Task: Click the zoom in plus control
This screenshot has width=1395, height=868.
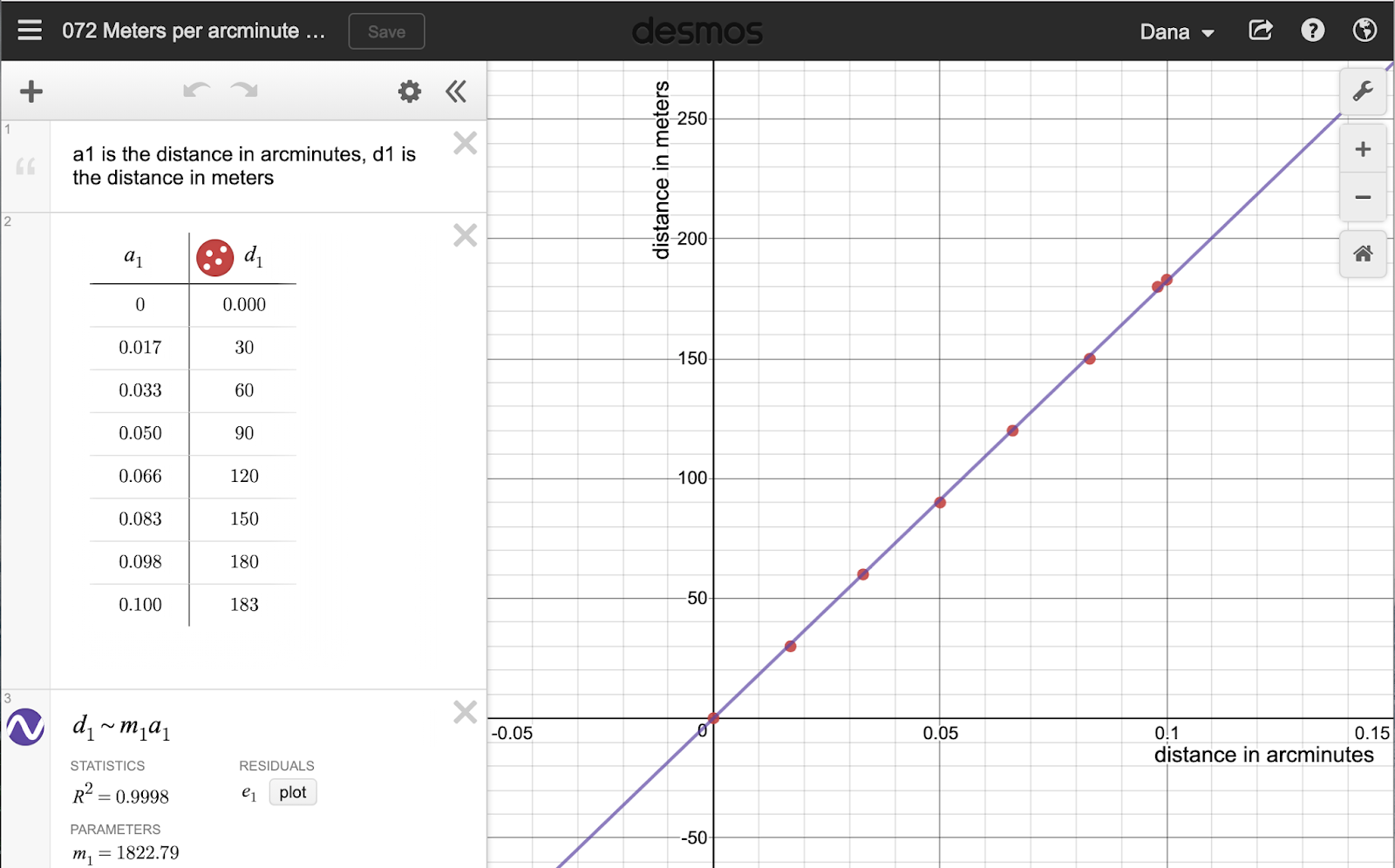Action: click(1363, 148)
